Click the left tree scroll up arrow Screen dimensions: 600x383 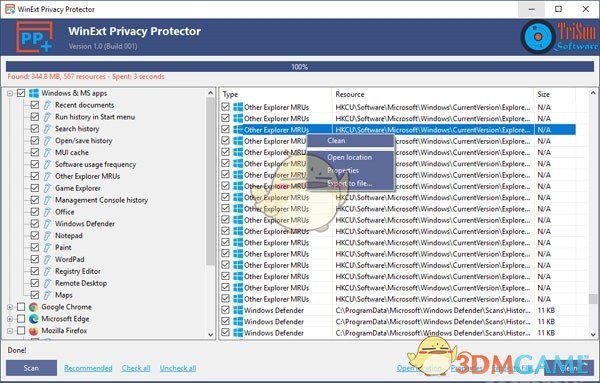click(210, 93)
